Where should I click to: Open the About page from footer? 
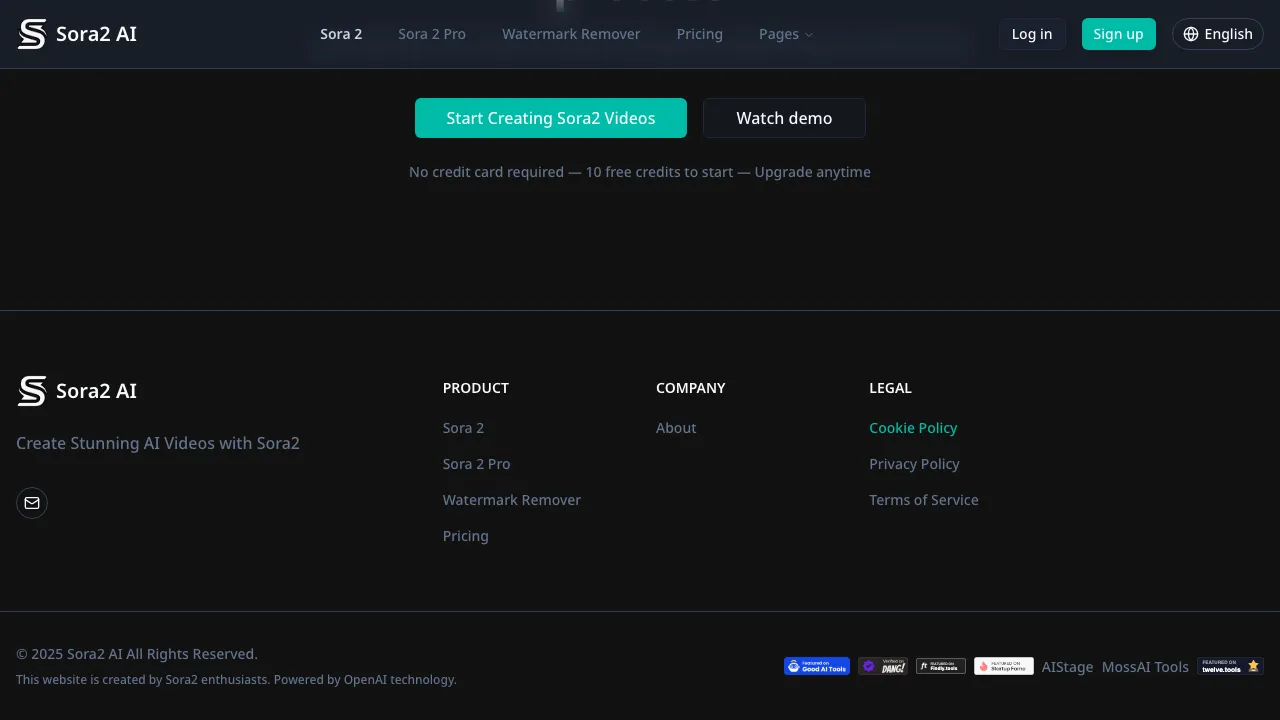[x=676, y=428]
